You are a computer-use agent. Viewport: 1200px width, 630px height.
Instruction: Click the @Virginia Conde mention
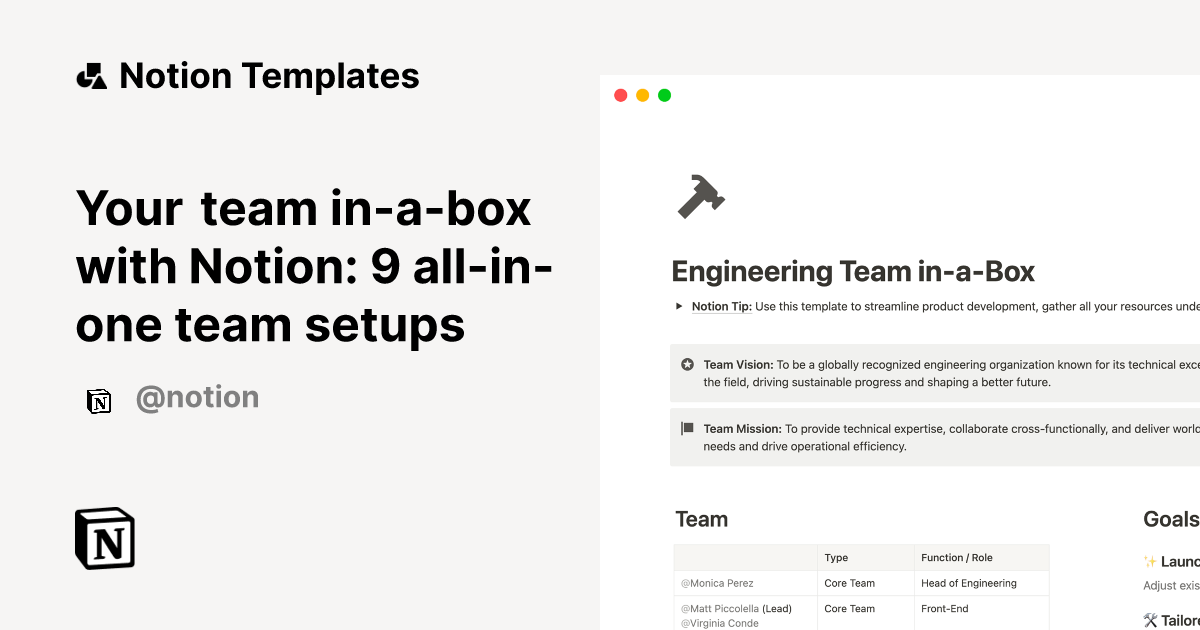pyautogui.click(x=720, y=622)
